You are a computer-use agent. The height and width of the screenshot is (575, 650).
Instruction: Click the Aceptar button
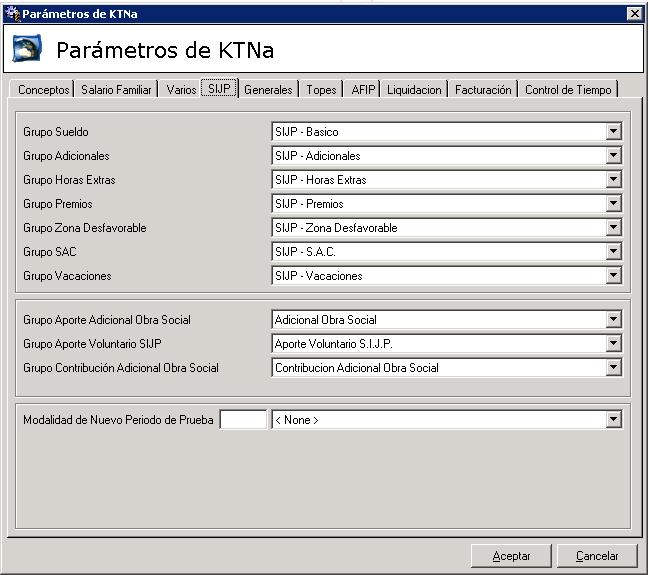point(511,556)
